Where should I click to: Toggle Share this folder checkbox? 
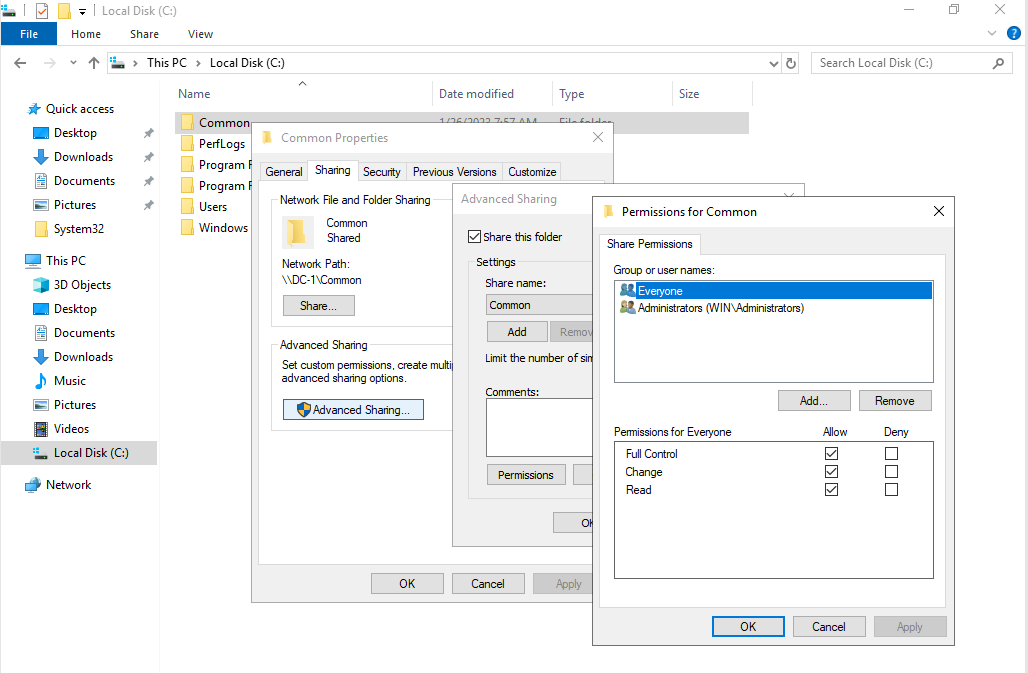coord(475,237)
